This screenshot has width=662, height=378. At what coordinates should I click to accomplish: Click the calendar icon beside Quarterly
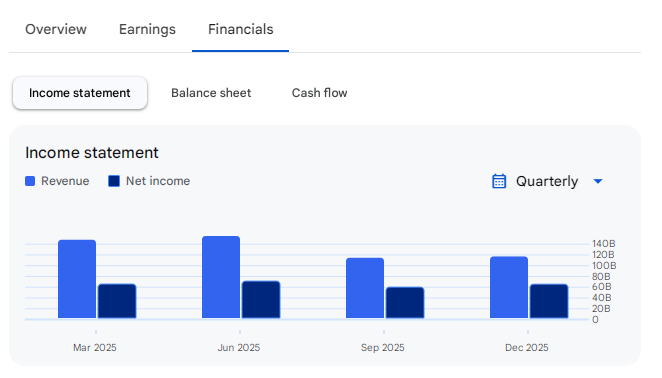click(499, 181)
